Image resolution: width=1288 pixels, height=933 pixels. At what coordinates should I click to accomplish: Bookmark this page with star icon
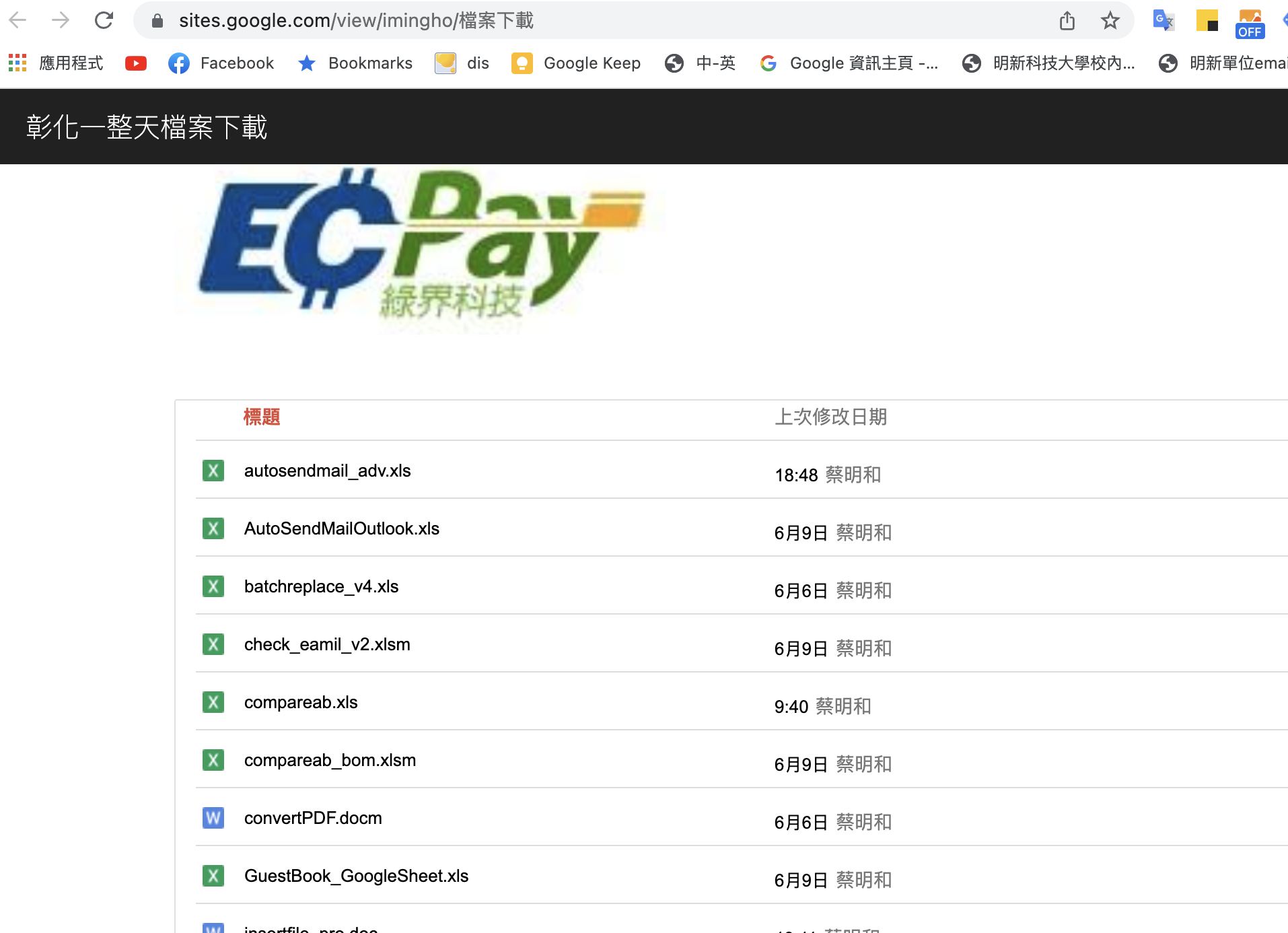pyautogui.click(x=1110, y=21)
